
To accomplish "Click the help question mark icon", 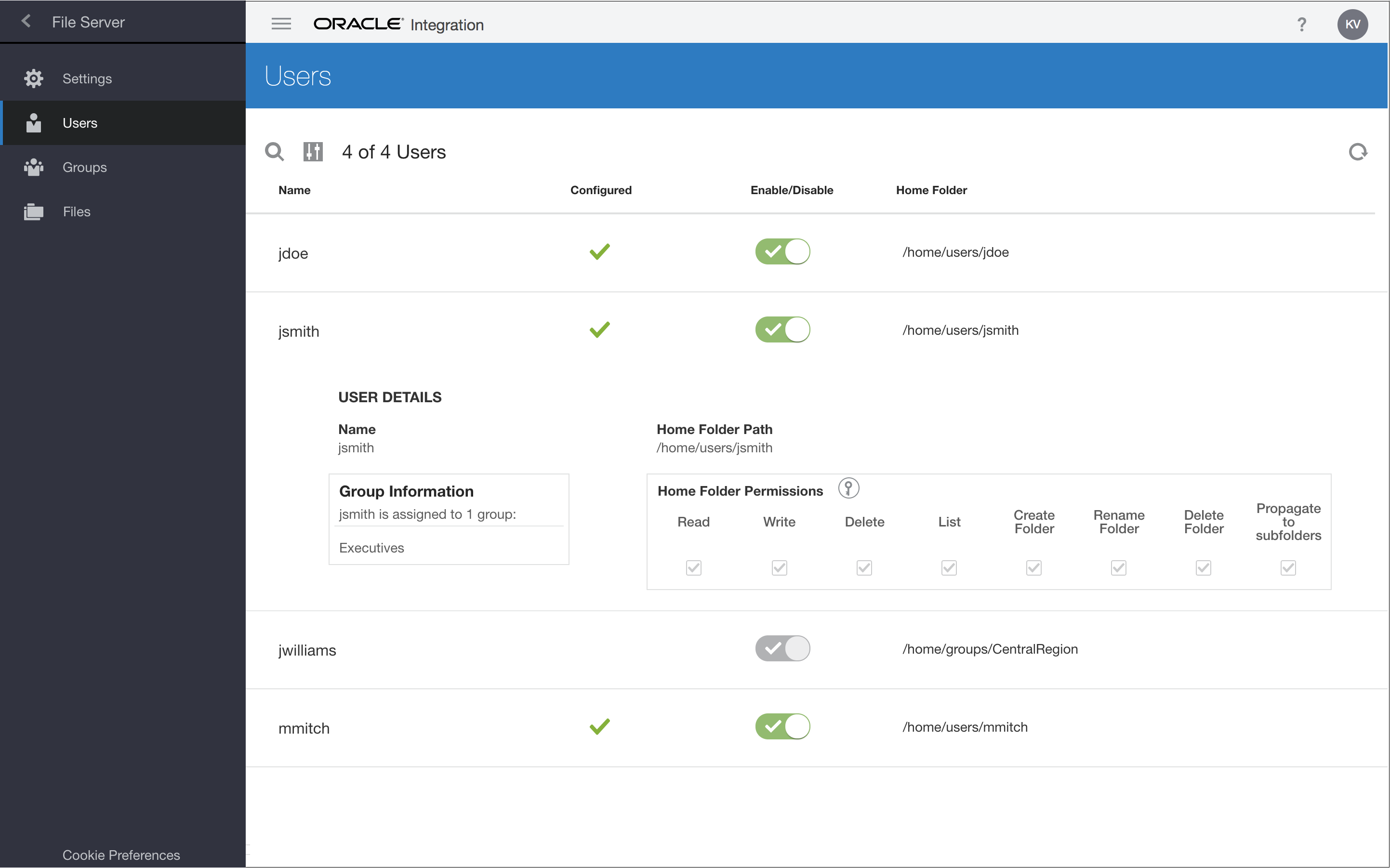I will (x=1301, y=25).
